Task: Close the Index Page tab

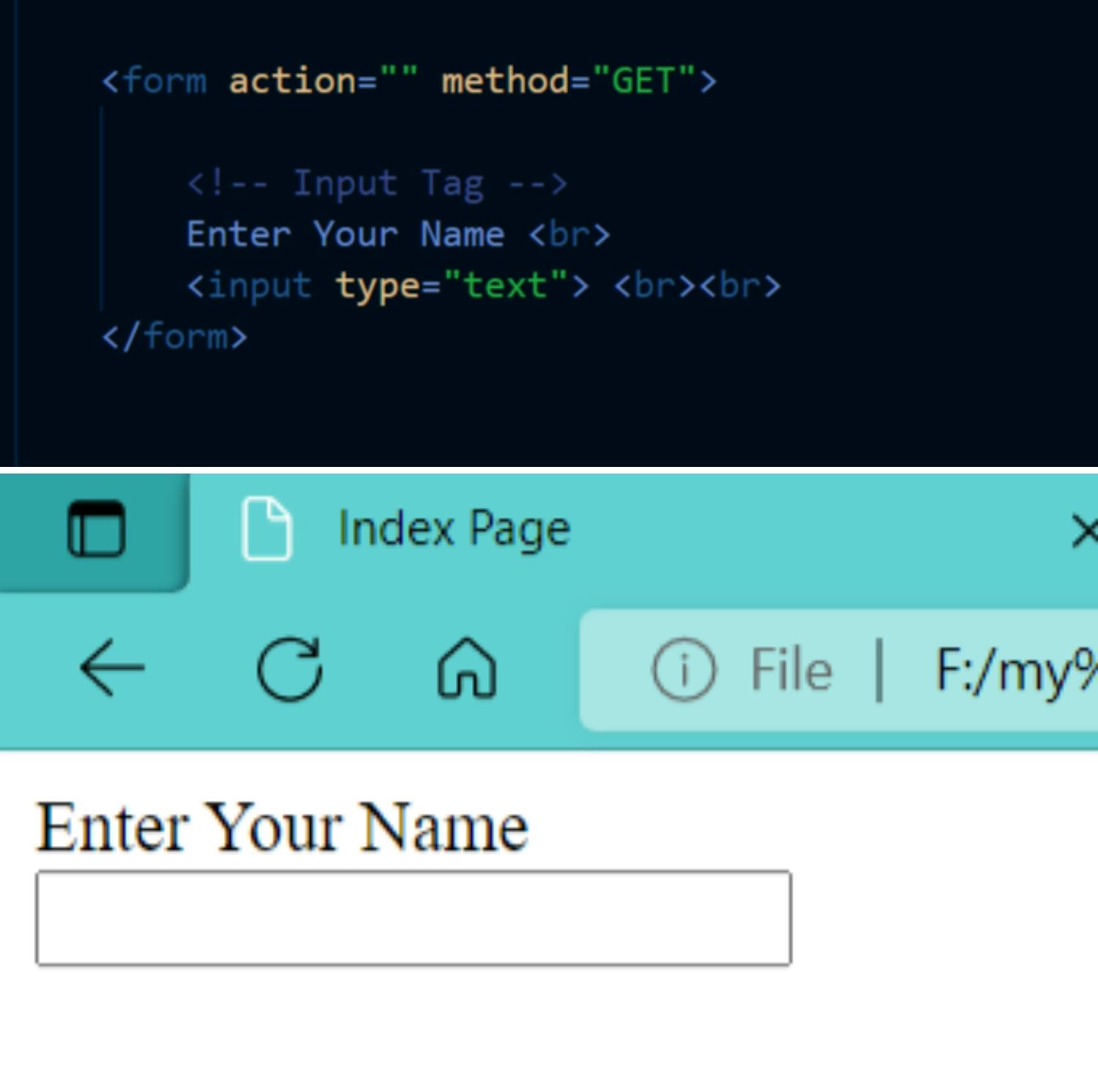Action: click(x=1086, y=531)
